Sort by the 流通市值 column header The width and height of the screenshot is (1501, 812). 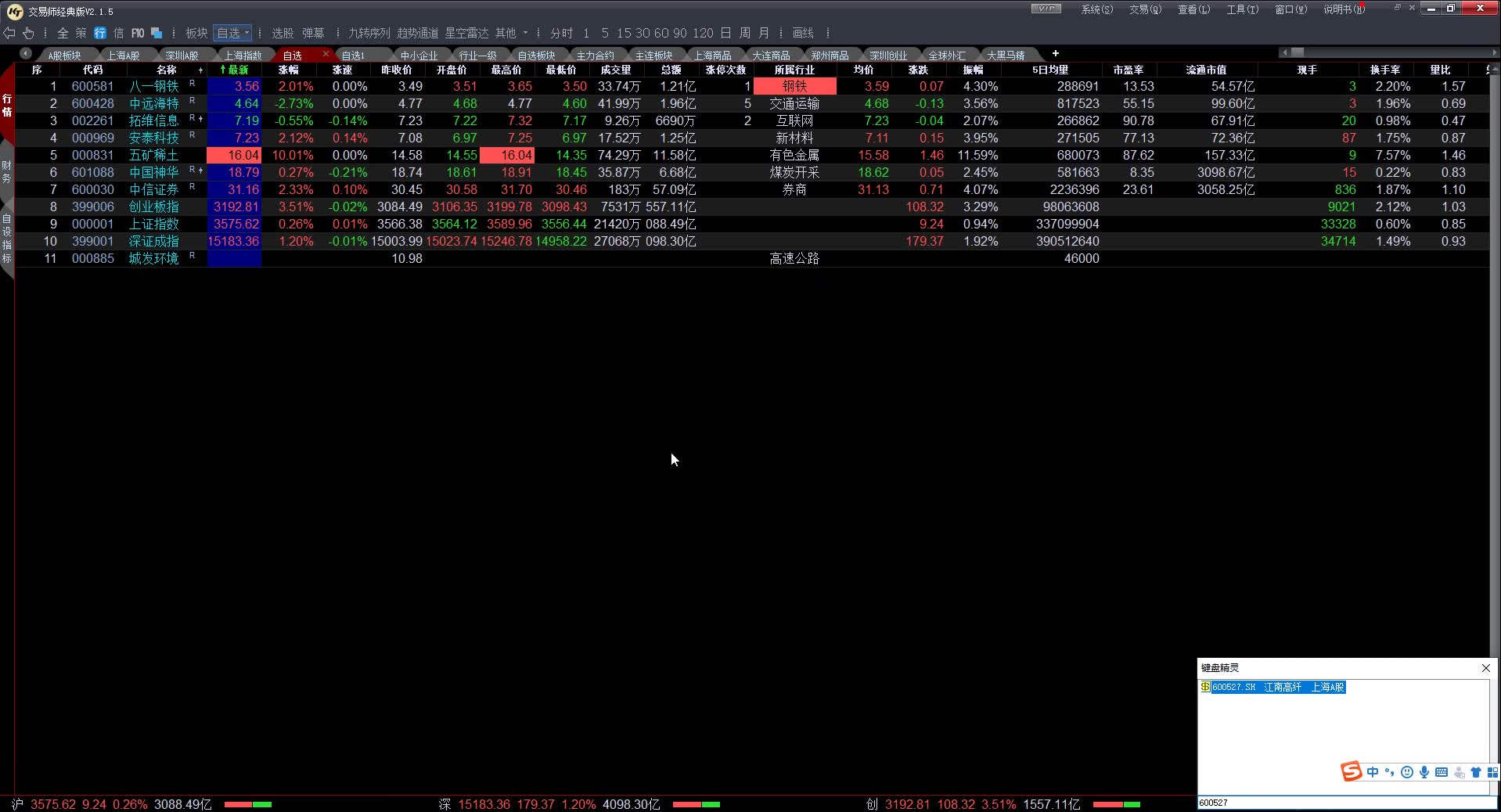[1206, 70]
